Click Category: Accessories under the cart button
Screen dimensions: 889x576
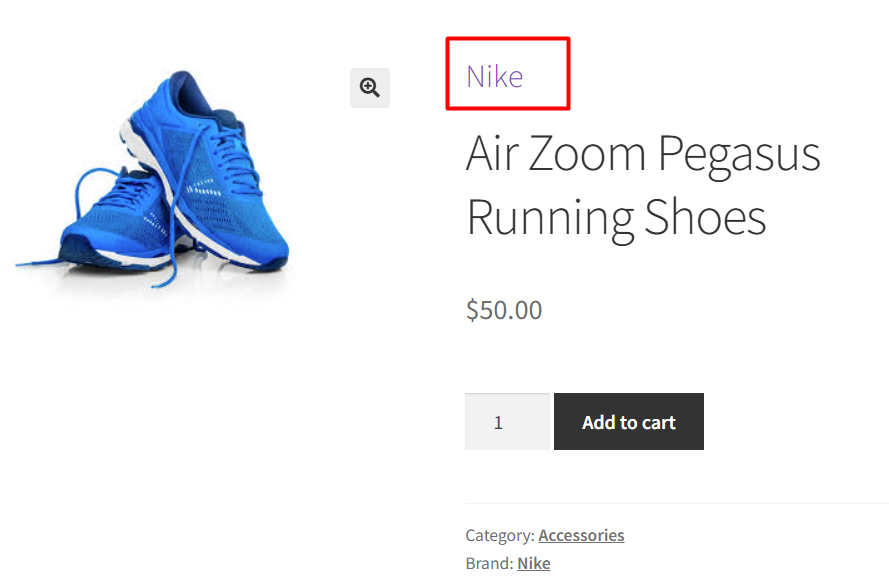tap(581, 535)
